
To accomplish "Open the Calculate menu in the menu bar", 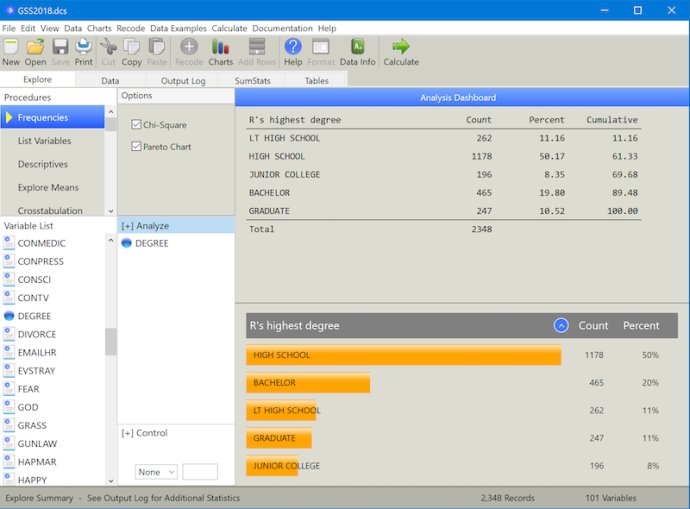I will pos(229,28).
